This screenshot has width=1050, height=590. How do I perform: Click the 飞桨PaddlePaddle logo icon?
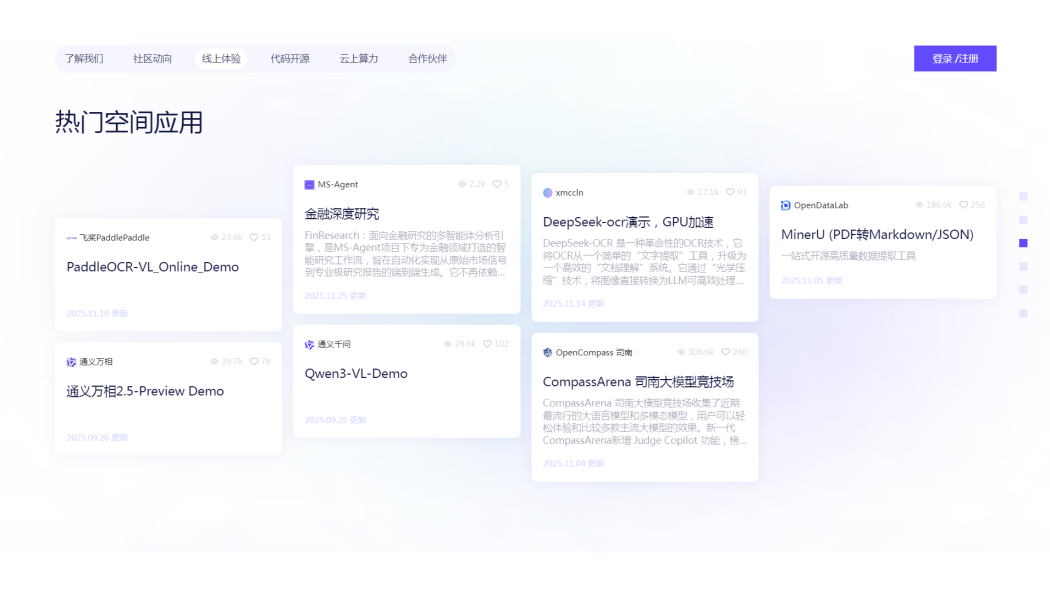tap(71, 238)
